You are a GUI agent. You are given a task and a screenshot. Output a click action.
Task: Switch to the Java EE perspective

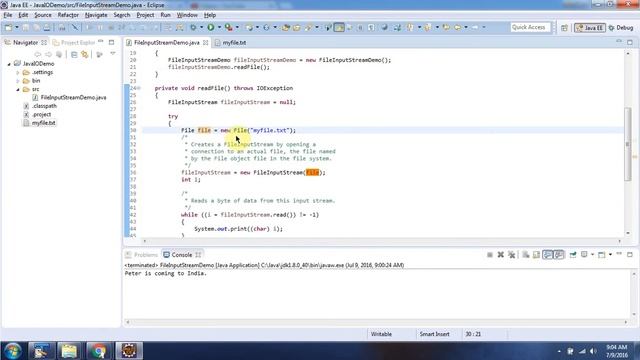[x=589, y=28]
